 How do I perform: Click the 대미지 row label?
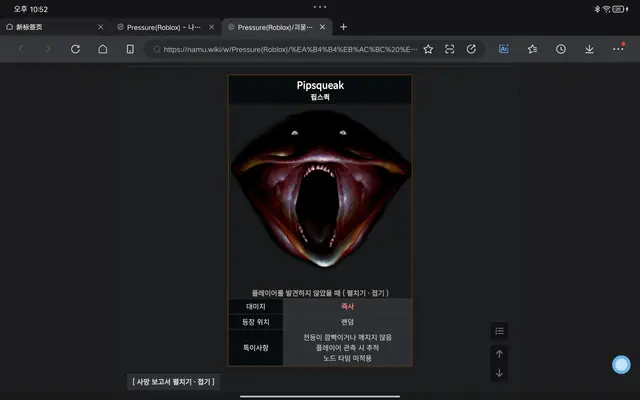click(x=256, y=306)
